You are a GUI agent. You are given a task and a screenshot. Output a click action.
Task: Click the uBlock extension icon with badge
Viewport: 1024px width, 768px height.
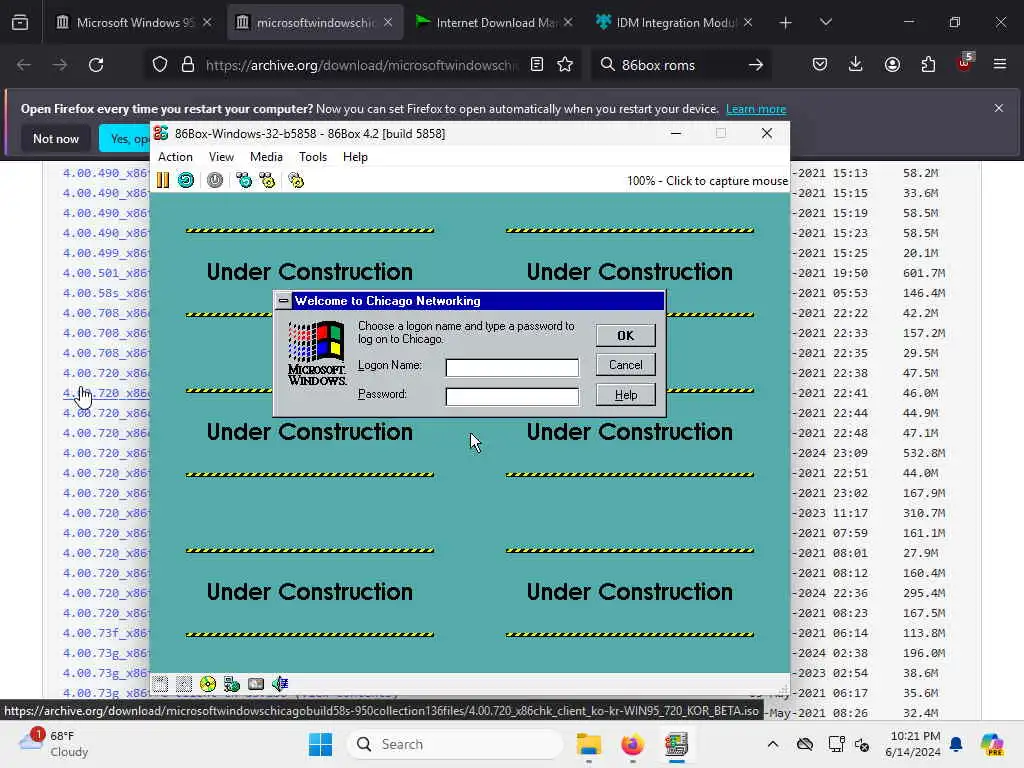tap(965, 63)
